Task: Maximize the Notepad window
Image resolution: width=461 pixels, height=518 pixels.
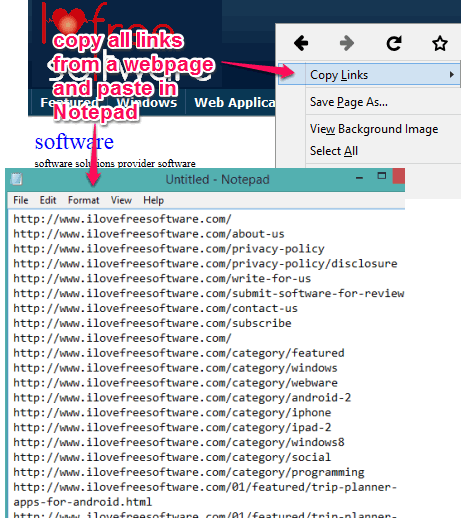Action: tap(382, 176)
